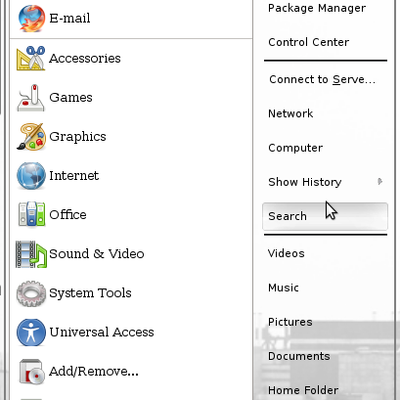This screenshot has height=400, width=400.
Task: Click the Universal Access person icon
Action: tap(31, 332)
